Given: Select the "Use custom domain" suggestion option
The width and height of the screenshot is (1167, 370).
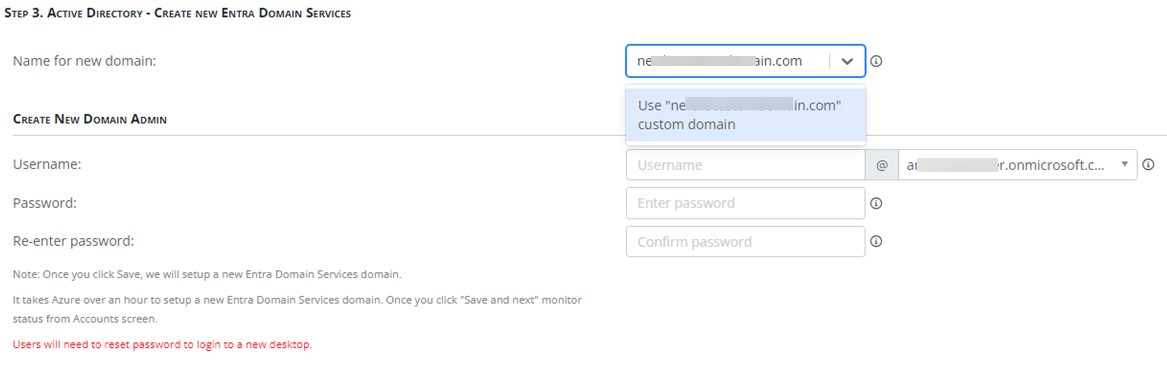Looking at the screenshot, I should point(746,115).
